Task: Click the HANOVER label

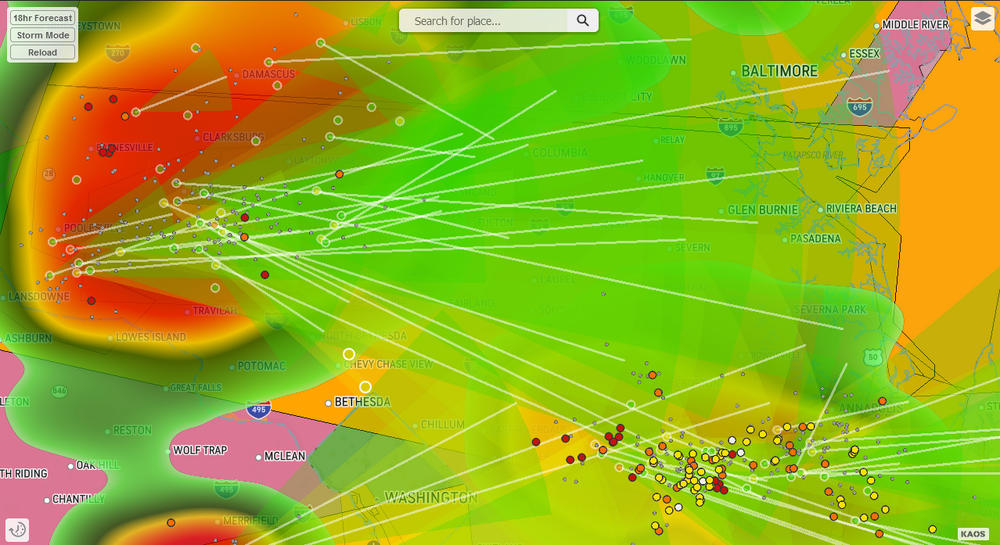Action: coord(663,178)
